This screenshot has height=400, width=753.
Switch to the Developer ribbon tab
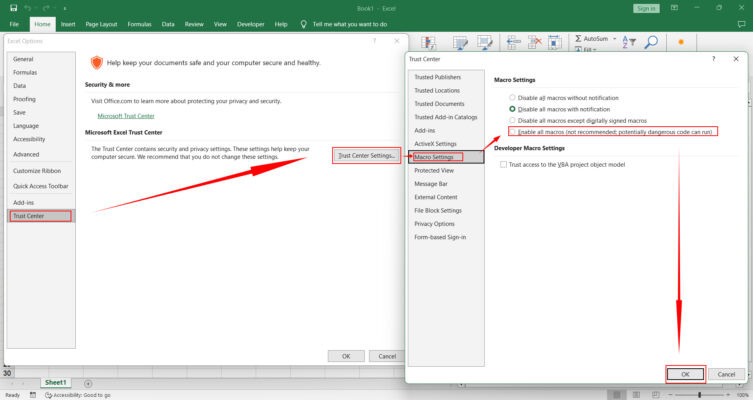251,24
